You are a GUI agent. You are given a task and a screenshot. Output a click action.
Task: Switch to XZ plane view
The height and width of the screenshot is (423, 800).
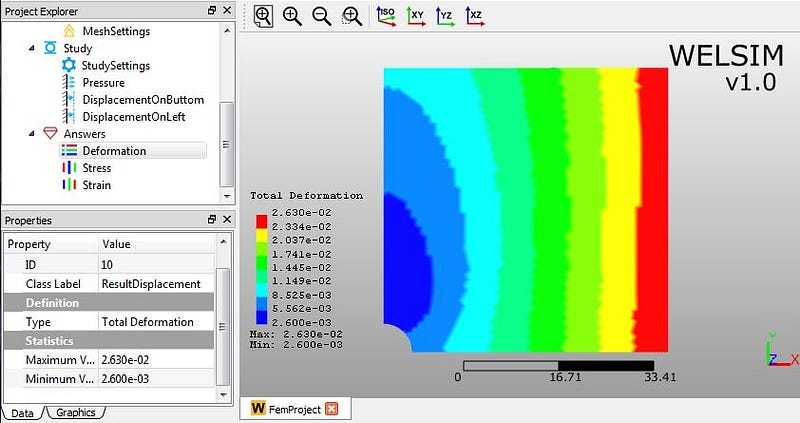pyautogui.click(x=475, y=16)
